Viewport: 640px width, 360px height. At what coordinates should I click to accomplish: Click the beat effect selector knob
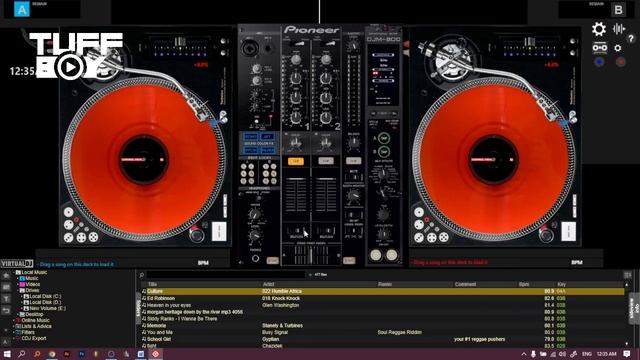pyautogui.click(x=383, y=175)
